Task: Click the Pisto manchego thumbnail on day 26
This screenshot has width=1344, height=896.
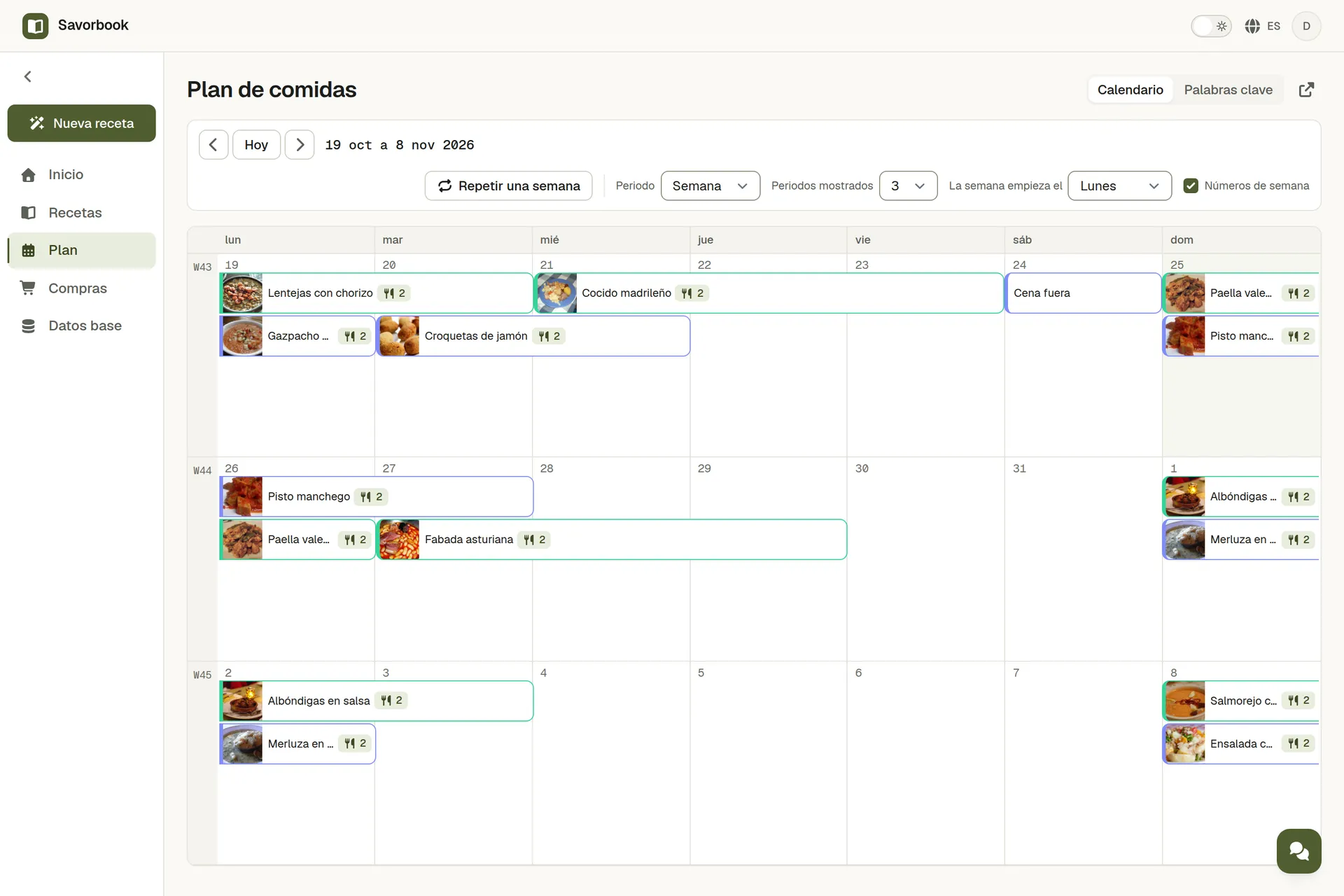Action: click(242, 497)
